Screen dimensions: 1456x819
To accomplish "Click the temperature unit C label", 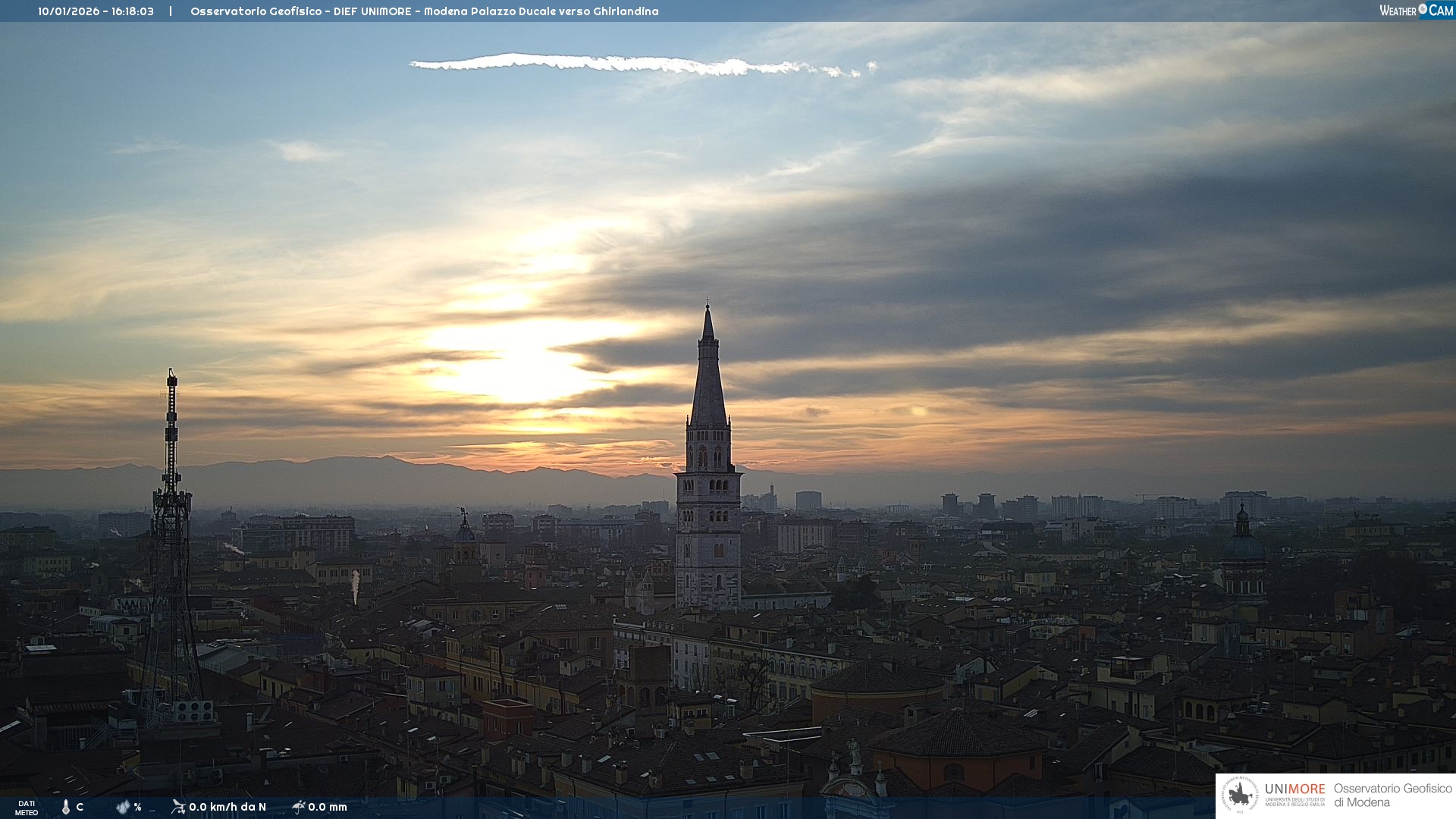I will 80,807.
